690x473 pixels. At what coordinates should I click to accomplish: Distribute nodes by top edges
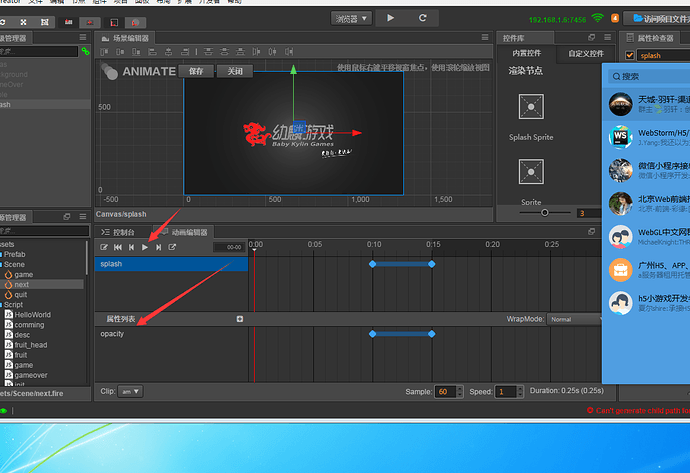point(208,52)
